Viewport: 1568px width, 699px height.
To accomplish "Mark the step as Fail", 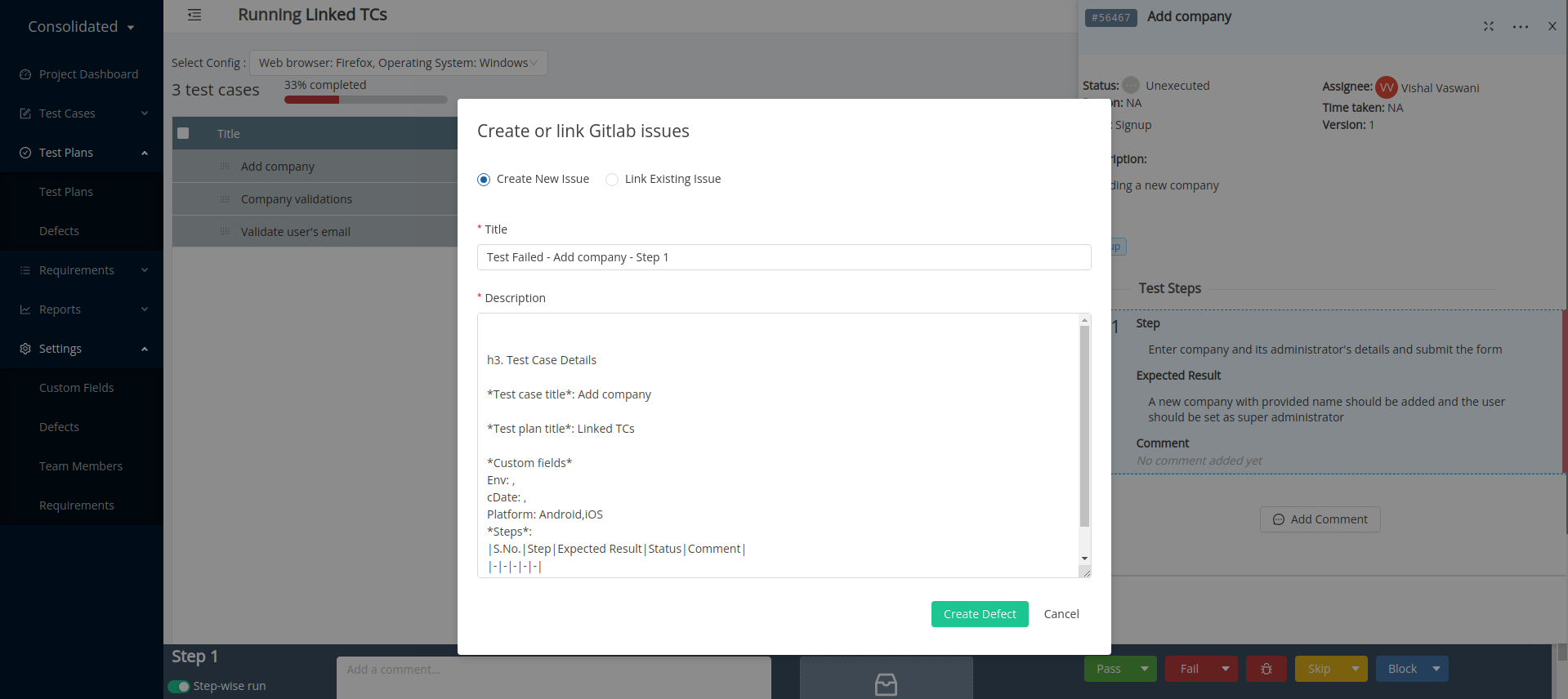I will 1190,669.
